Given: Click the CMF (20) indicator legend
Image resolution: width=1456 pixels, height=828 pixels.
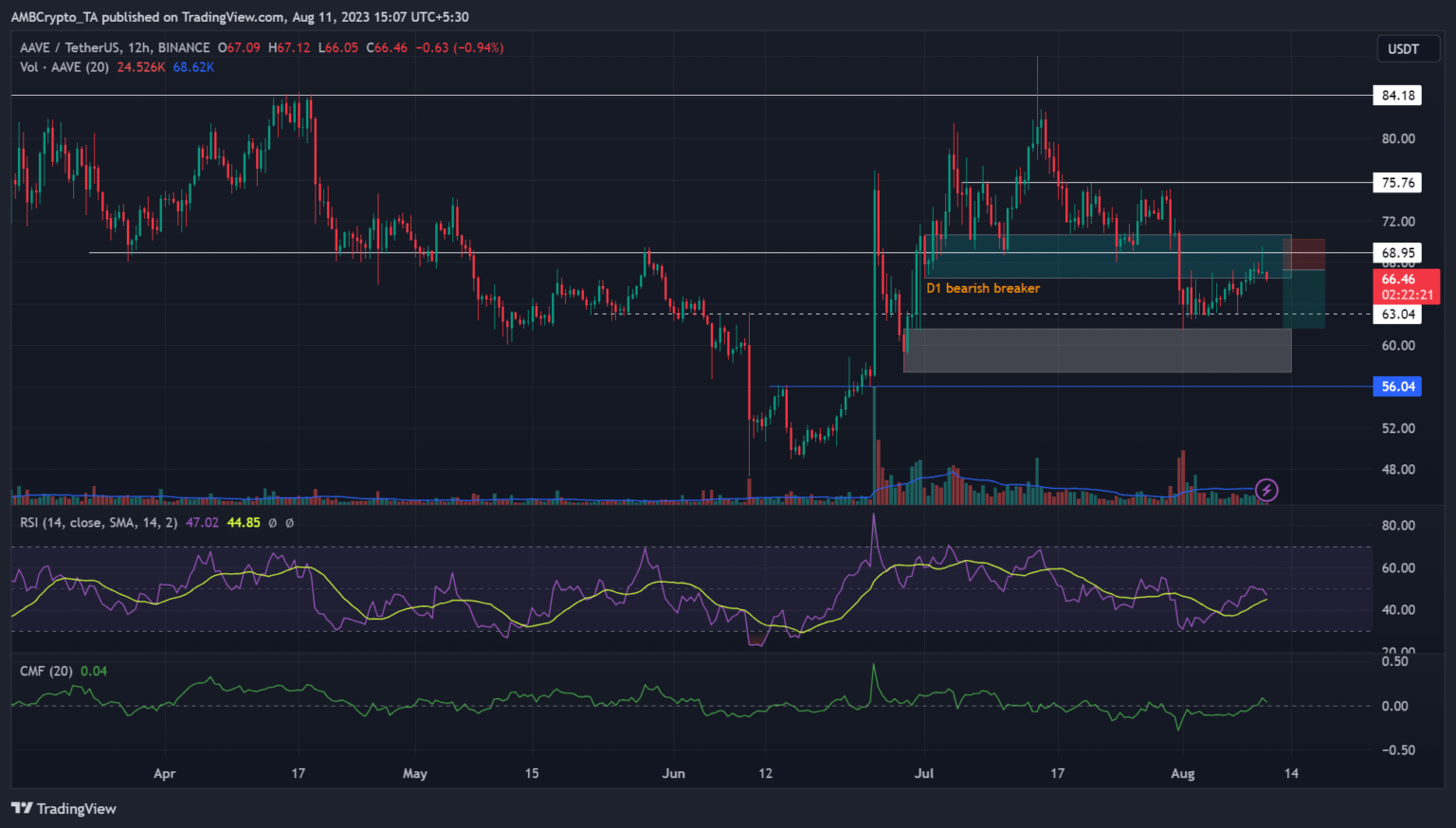Looking at the screenshot, I should (x=46, y=671).
